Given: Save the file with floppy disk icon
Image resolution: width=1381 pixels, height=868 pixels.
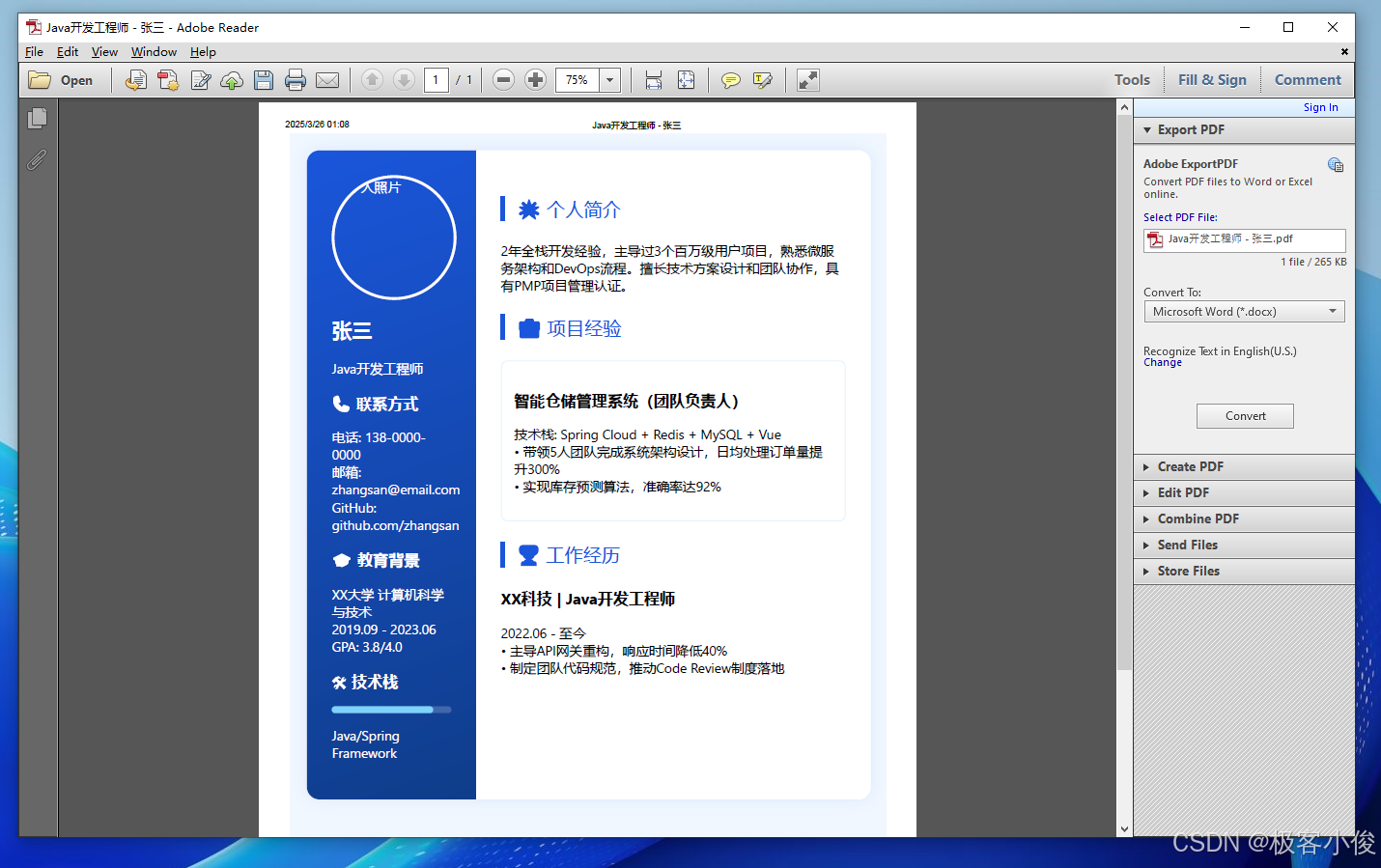Looking at the screenshot, I should click(x=264, y=80).
